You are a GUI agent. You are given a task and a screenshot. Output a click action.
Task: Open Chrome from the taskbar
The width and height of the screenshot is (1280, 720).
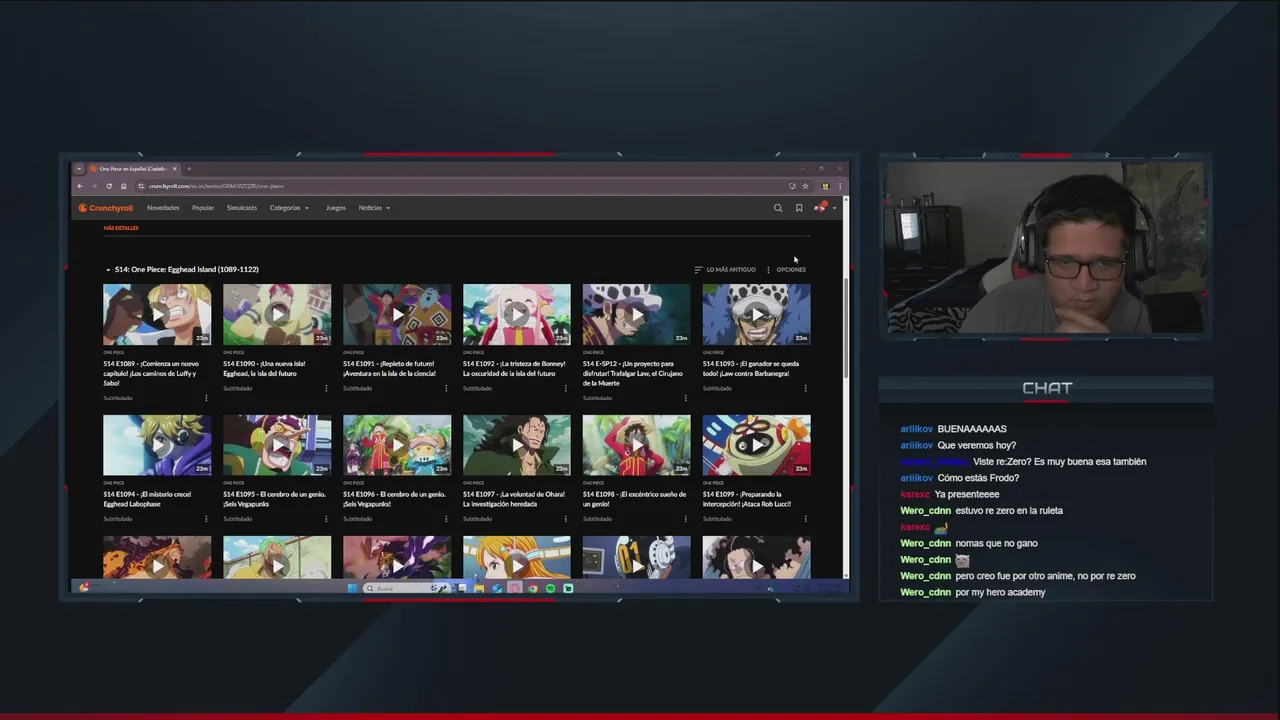click(x=532, y=588)
